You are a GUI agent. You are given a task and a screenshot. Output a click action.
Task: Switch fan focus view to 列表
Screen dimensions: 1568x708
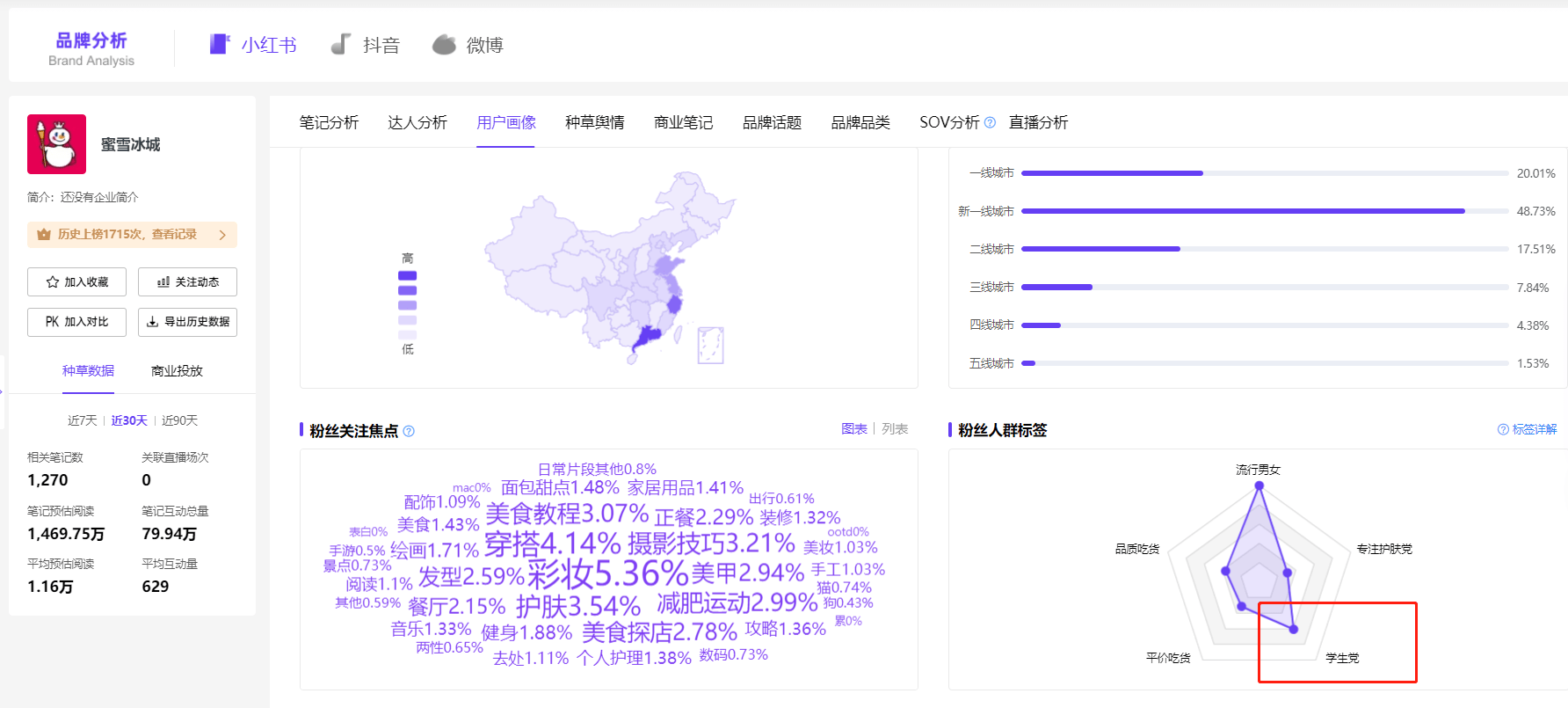click(895, 428)
